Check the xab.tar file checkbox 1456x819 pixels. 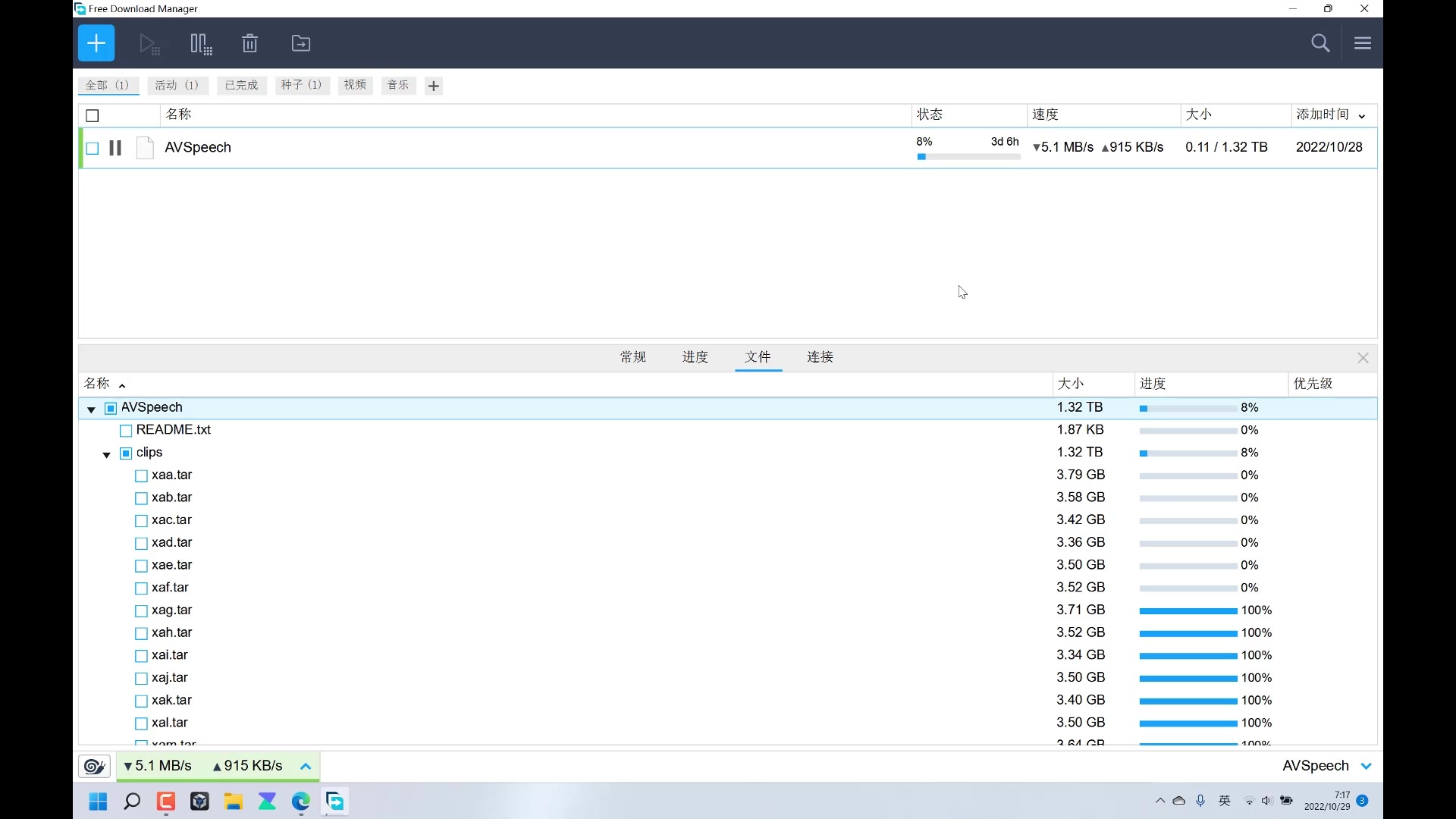pos(141,499)
